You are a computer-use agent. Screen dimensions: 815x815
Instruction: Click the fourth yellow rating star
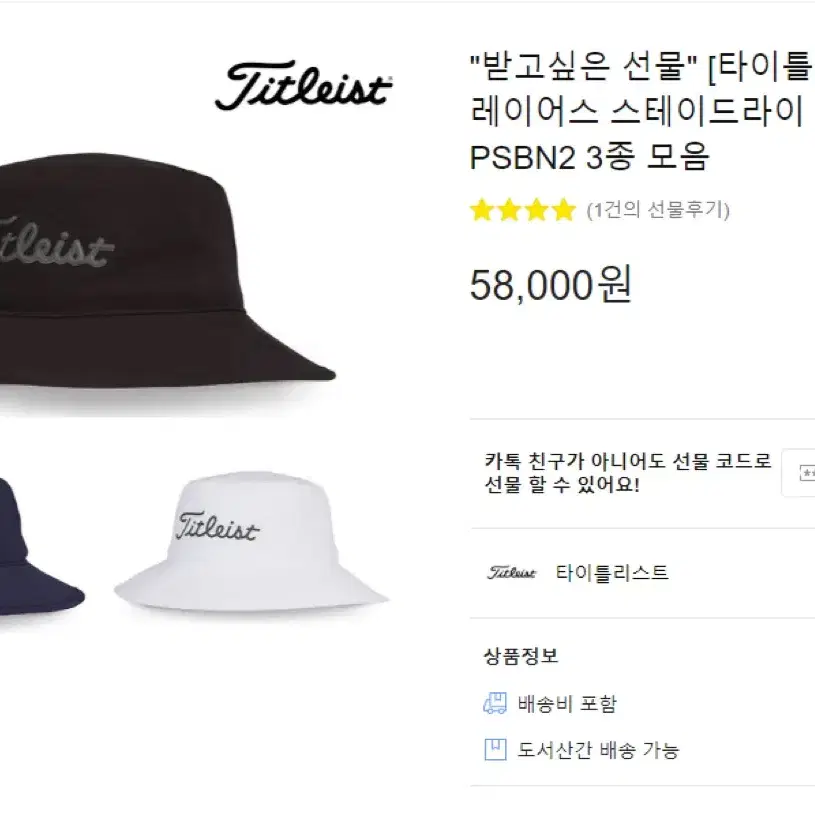(x=563, y=211)
